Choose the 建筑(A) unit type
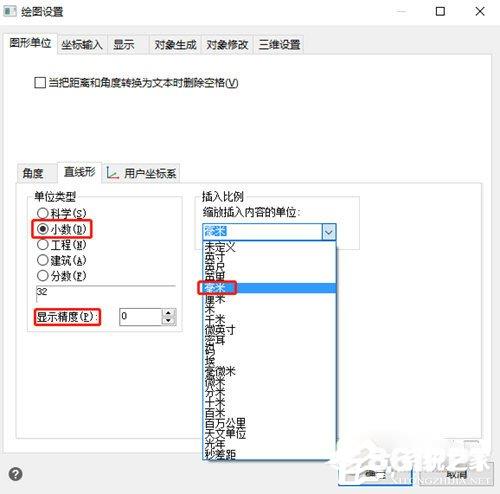 coord(62,260)
